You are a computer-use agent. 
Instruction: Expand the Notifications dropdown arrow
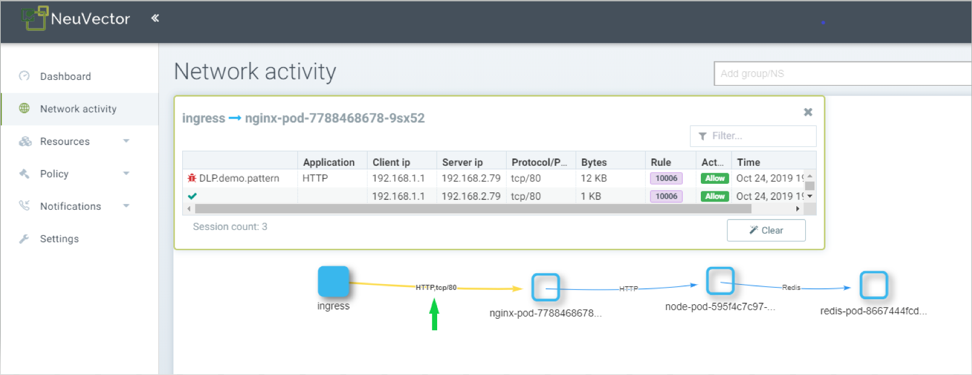point(126,205)
